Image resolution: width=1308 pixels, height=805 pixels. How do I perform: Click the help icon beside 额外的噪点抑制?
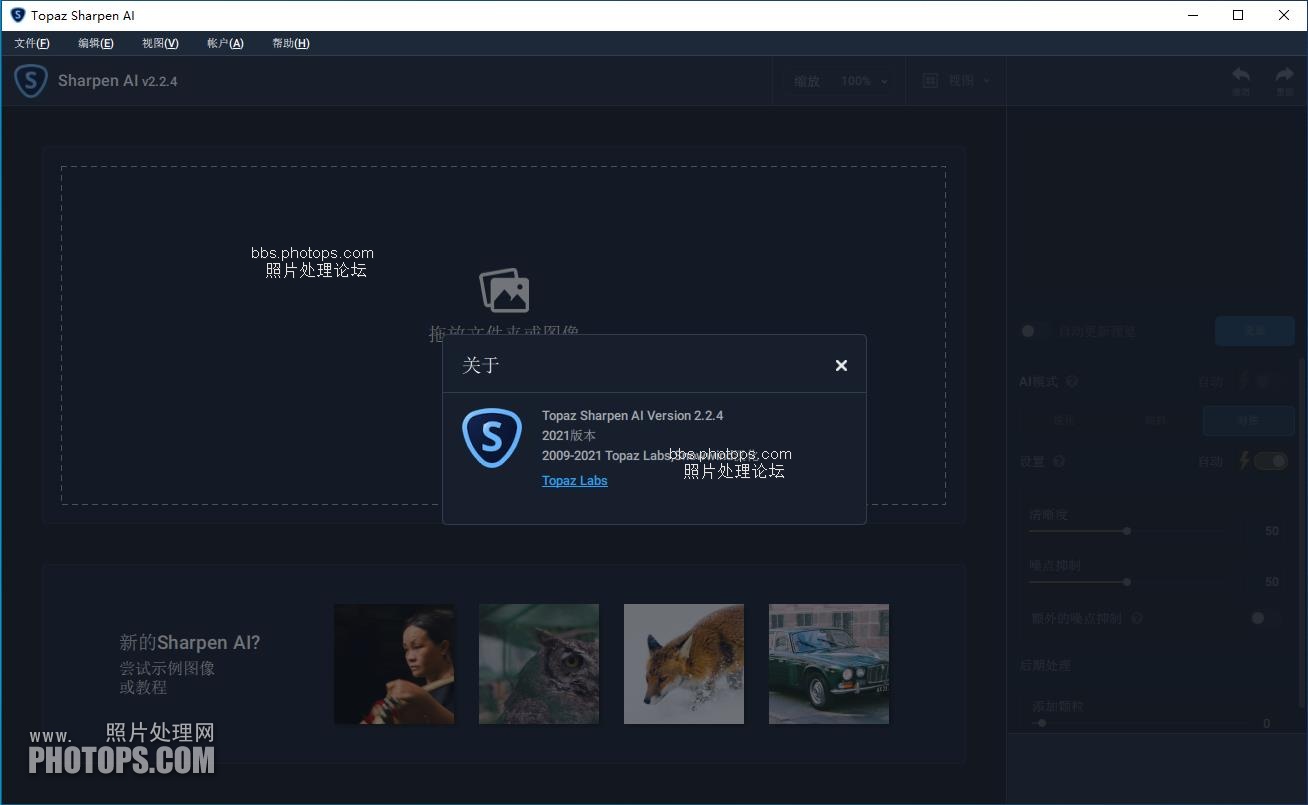[1137, 619]
